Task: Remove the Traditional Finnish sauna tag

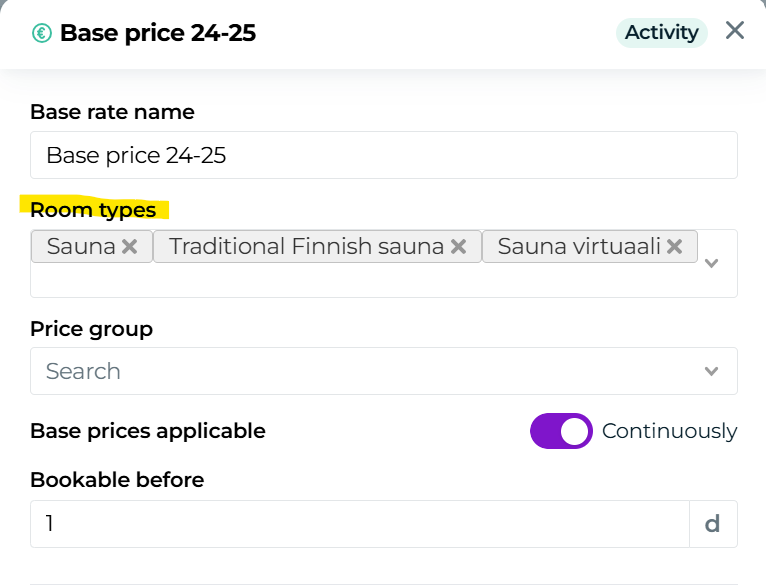Action: 458,246
